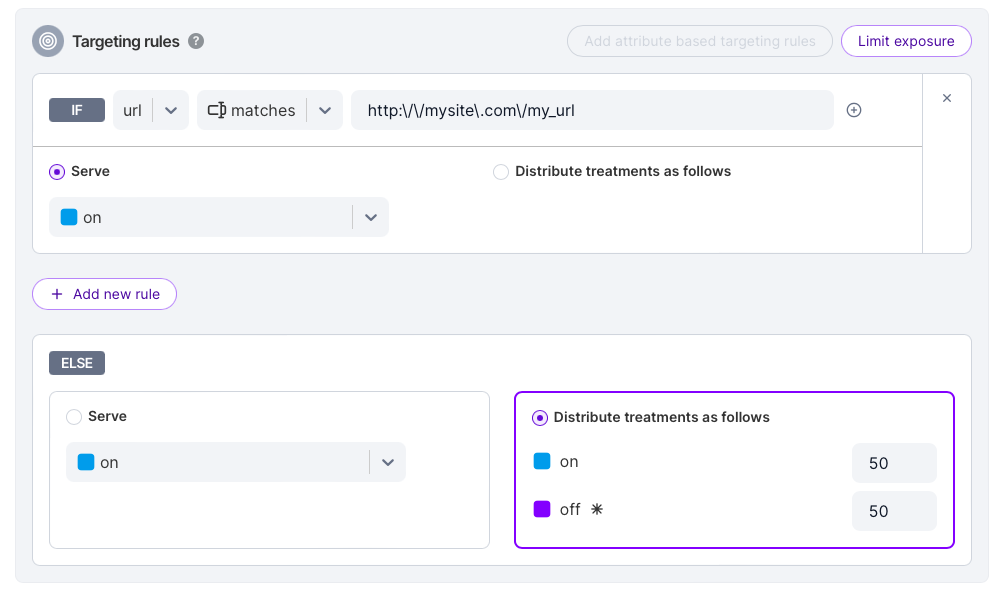Open the matches matcher dropdown
The height and width of the screenshot is (593, 998).
324,110
